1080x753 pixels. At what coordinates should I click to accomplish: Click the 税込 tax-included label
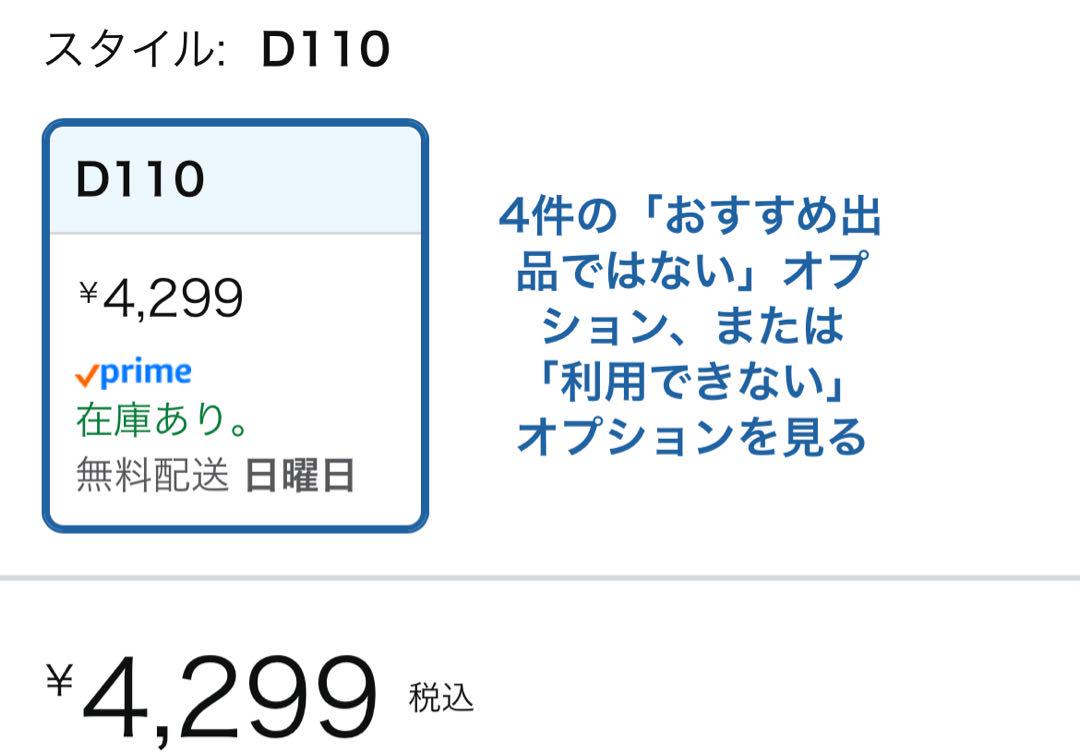tap(441, 697)
